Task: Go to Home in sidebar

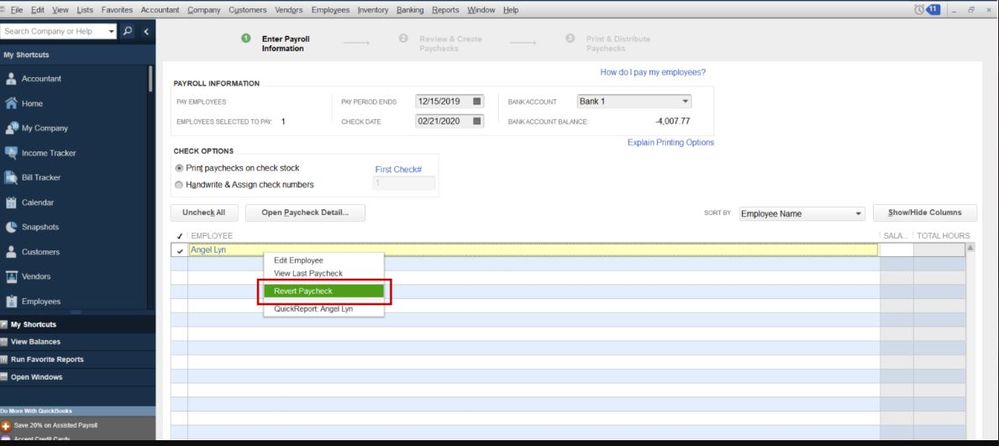Action: (32, 103)
